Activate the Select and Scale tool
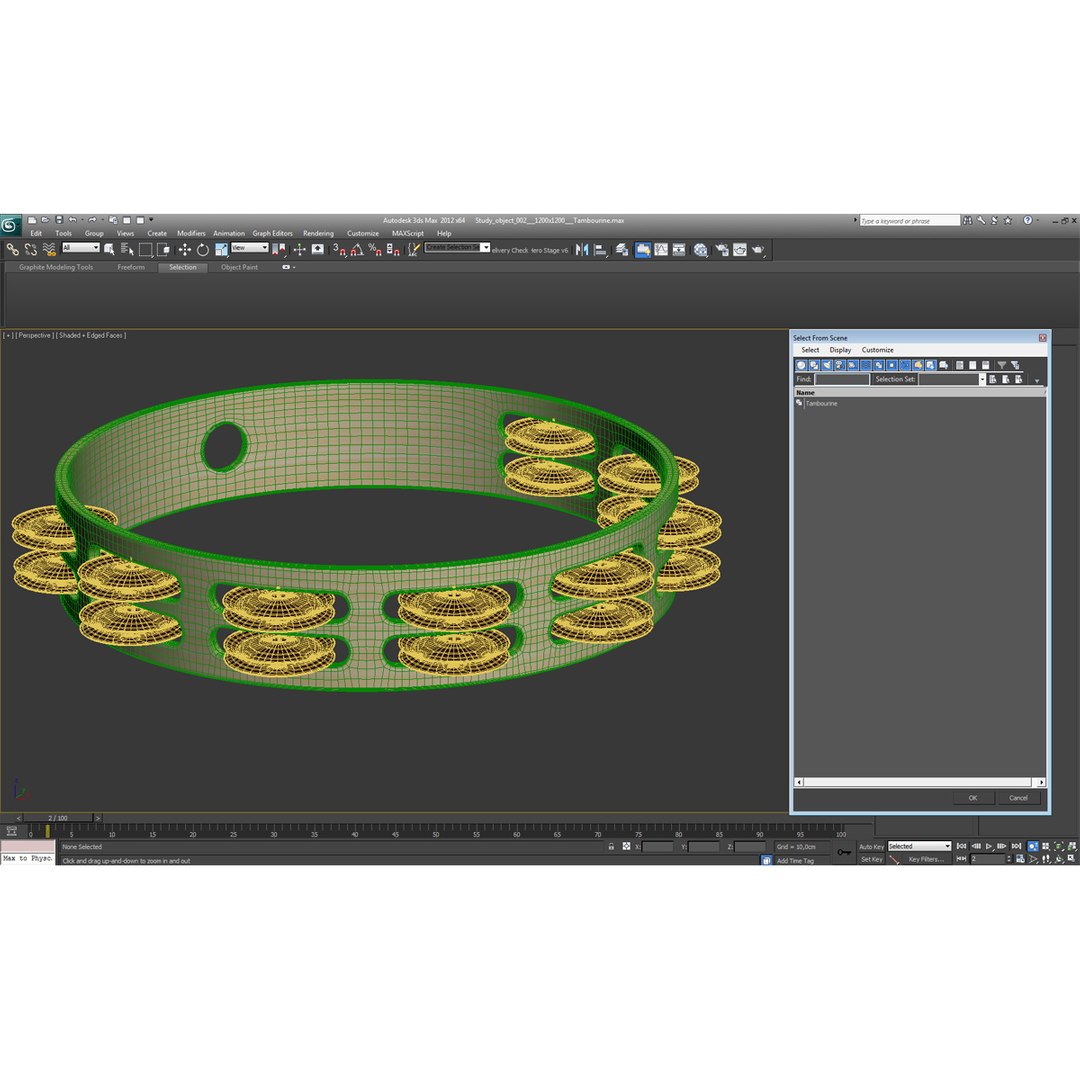1080x1080 pixels. coord(221,249)
